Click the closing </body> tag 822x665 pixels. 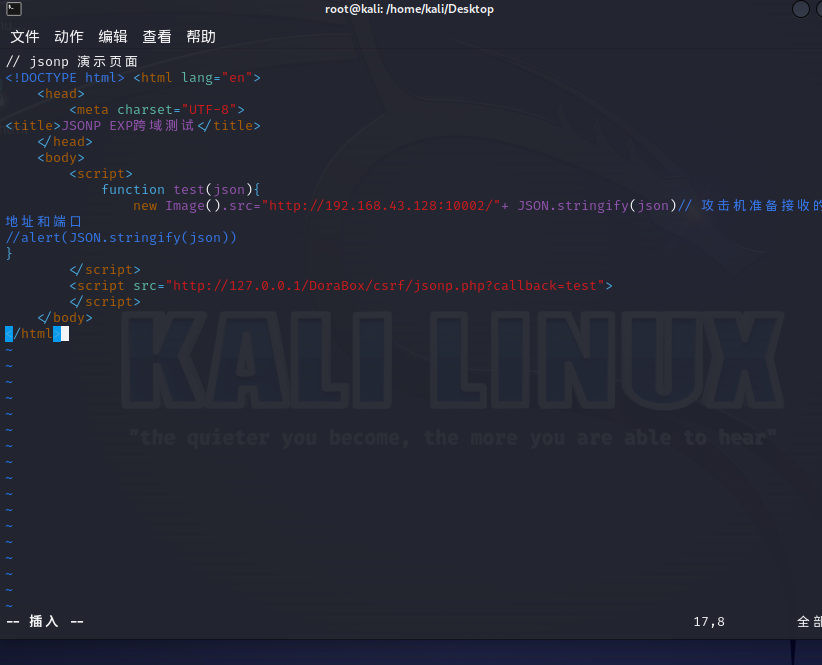(x=65, y=318)
